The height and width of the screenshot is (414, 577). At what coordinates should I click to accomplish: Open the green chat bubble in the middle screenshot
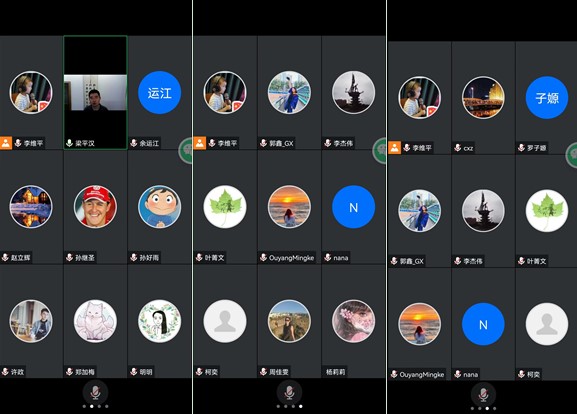click(x=379, y=150)
